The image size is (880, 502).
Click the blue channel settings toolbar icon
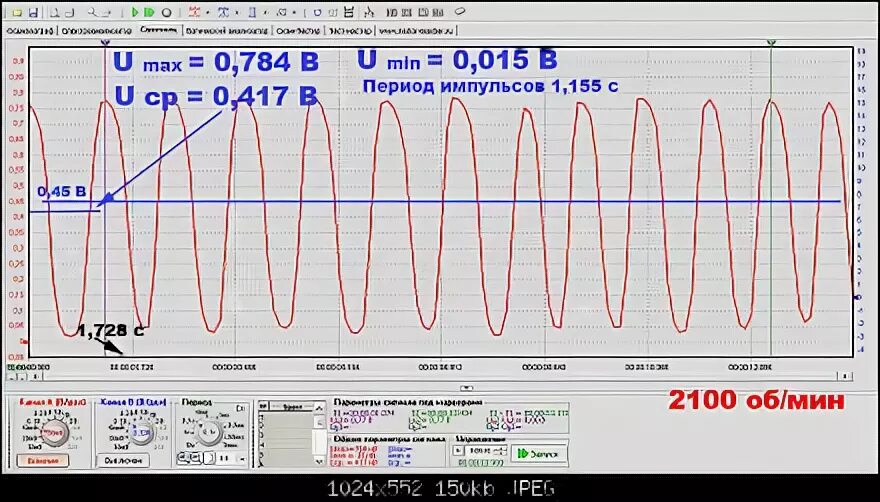tap(223, 12)
